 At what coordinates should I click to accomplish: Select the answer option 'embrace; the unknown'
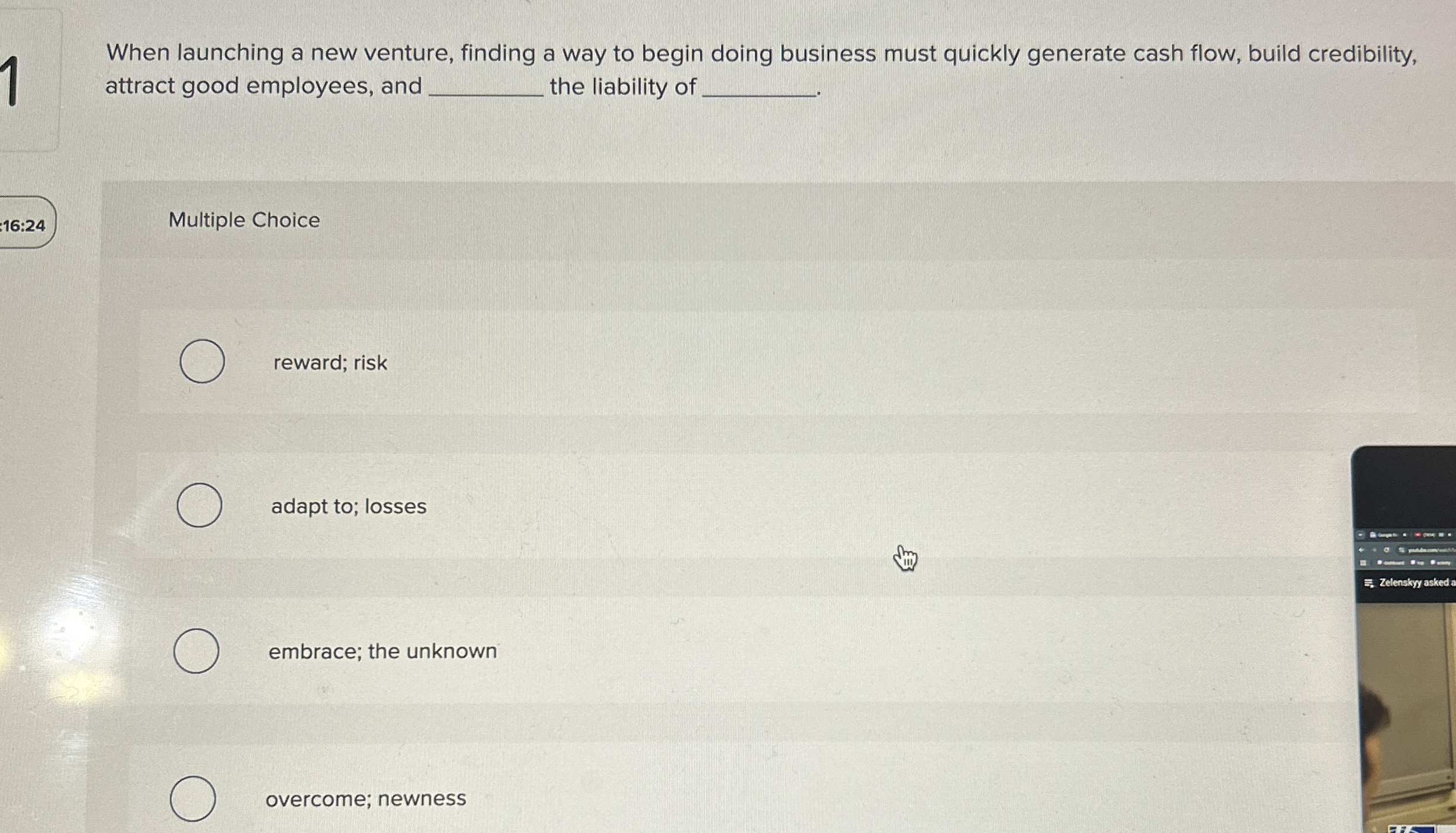tap(196, 651)
